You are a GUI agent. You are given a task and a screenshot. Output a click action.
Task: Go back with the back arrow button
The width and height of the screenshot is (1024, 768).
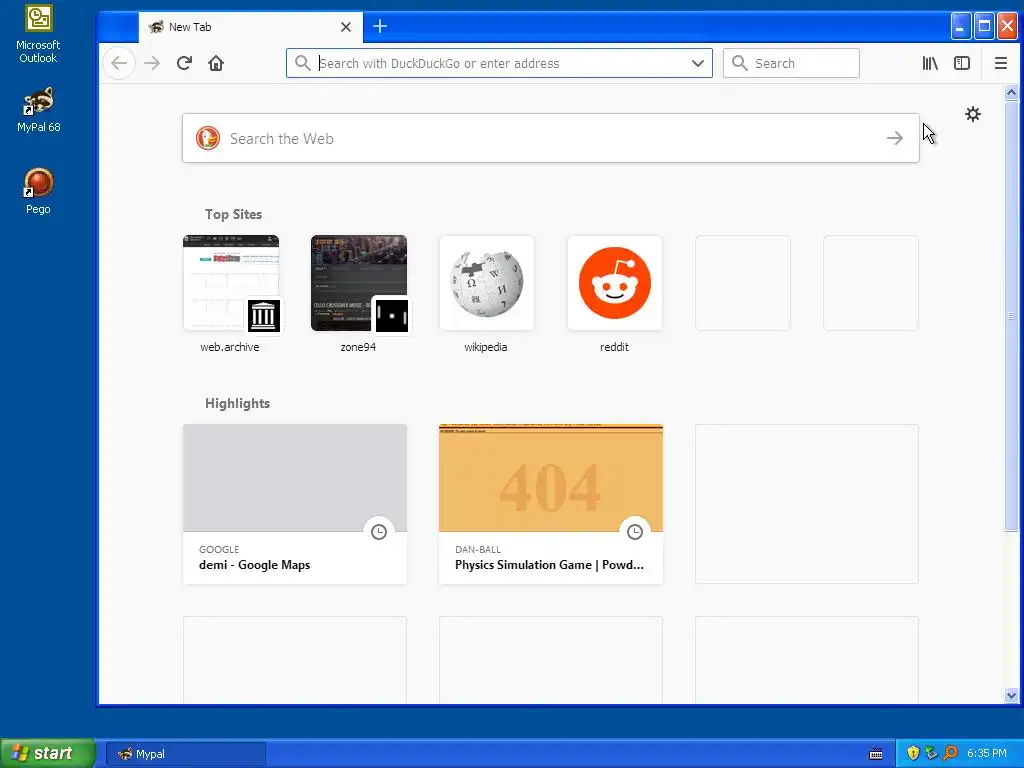pos(119,63)
